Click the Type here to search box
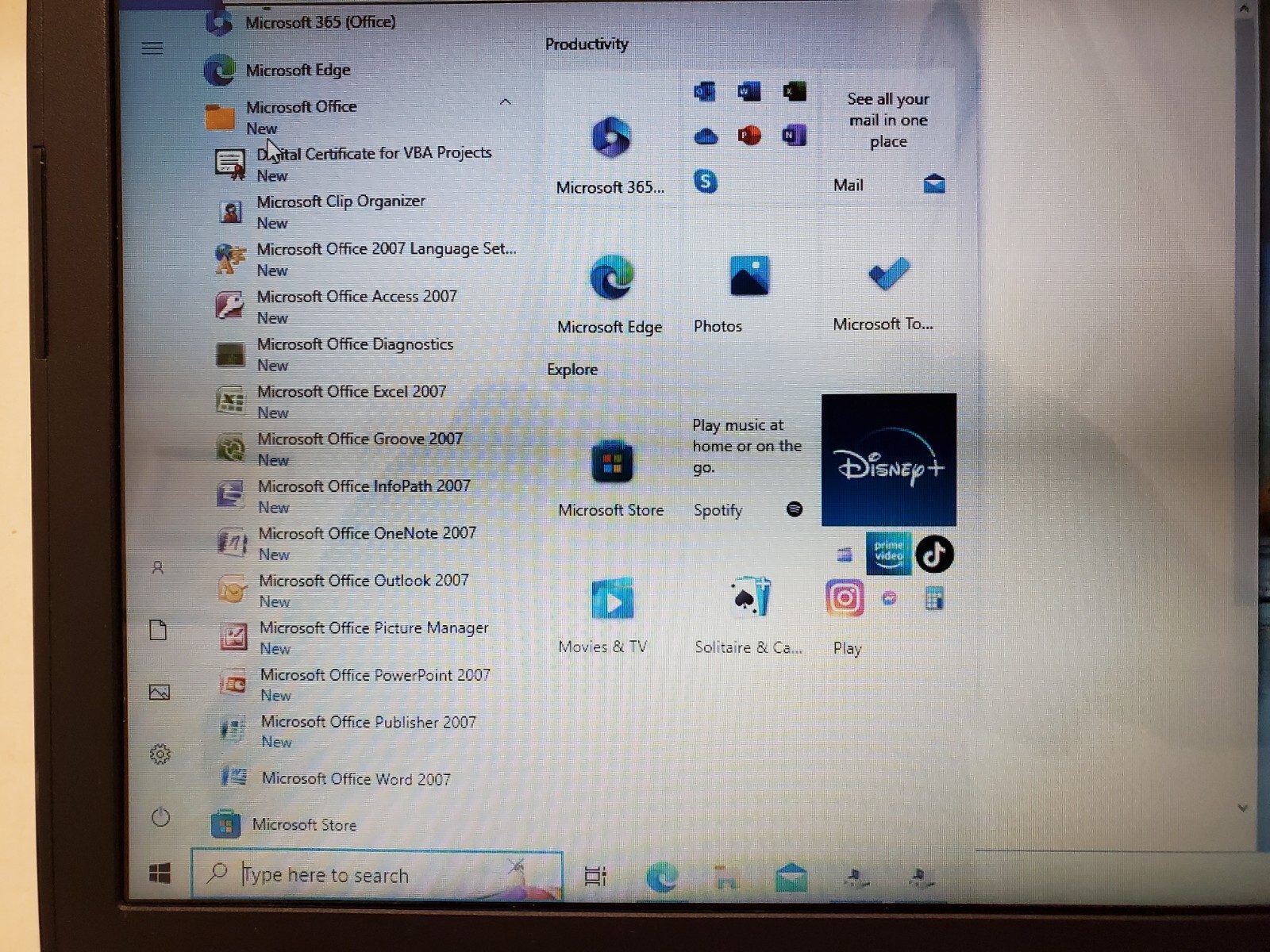1270x952 pixels. tap(377, 874)
